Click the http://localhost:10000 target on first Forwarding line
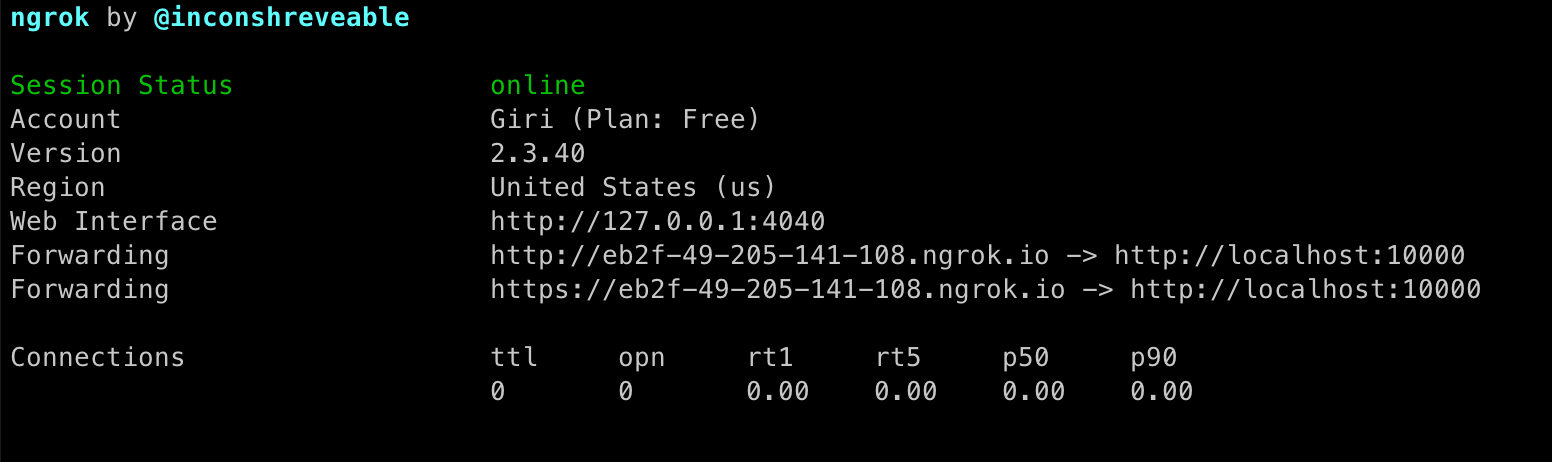This screenshot has width=1552, height=462. tap(1290, 255)
